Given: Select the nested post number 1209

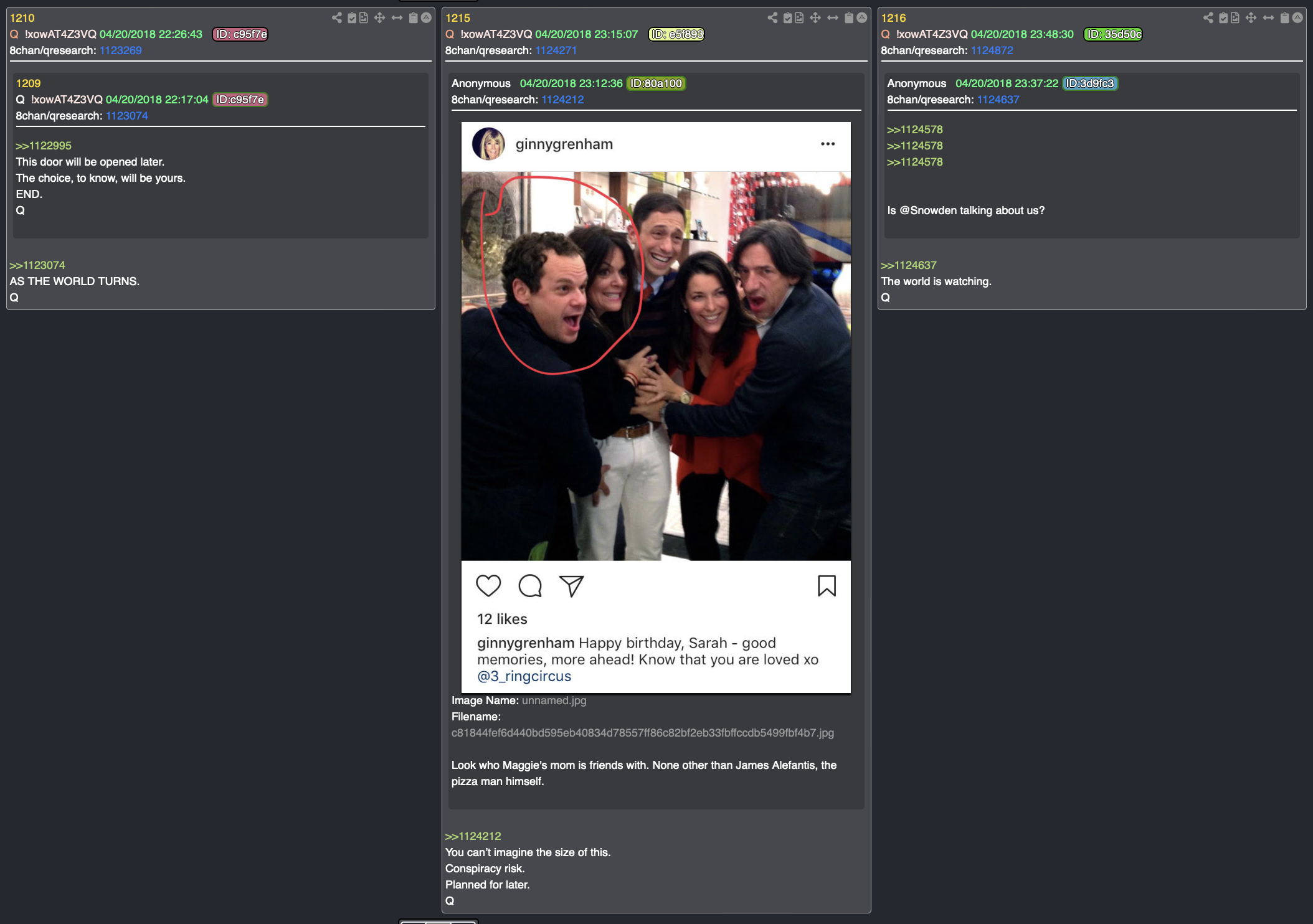Looking at the screenshot, I should point(28,83).
